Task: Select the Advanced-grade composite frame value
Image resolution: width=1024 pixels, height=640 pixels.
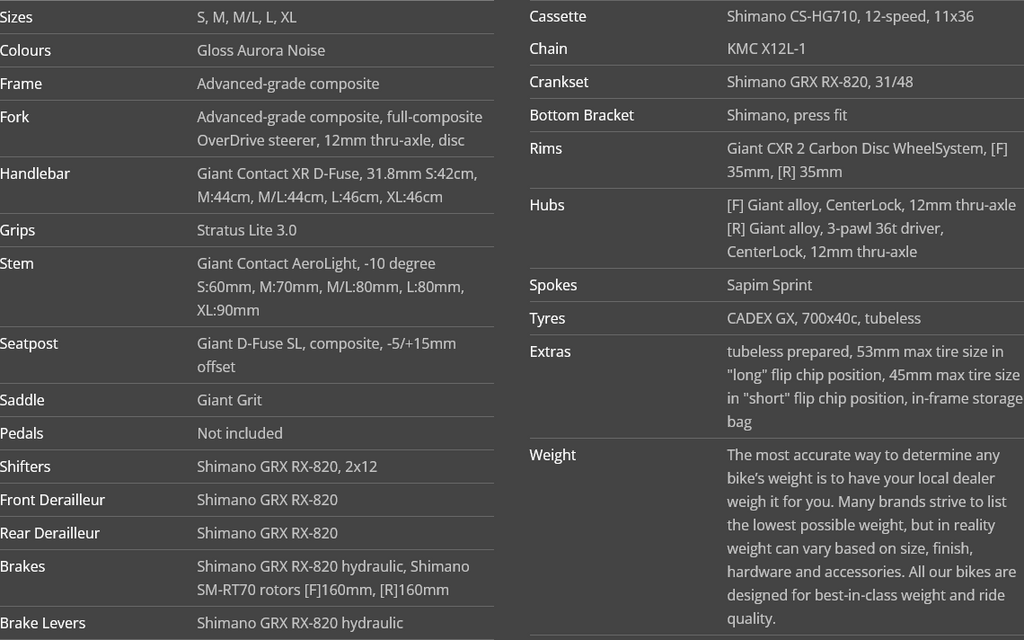Action: click(x=288, y=84)
